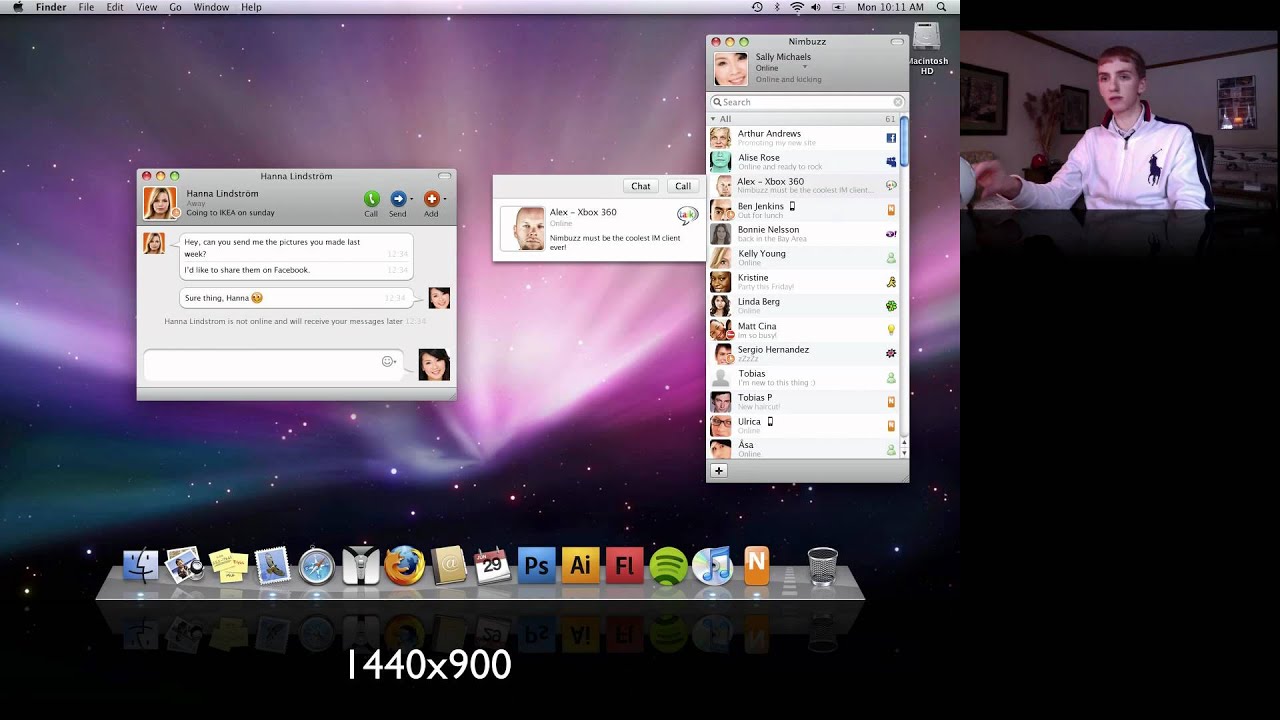Image resolution: width=1280 pixels, height=720 pixels.
Task: Click ICQ flower icon beside Linda Berg
Action: tap(891, 306)
